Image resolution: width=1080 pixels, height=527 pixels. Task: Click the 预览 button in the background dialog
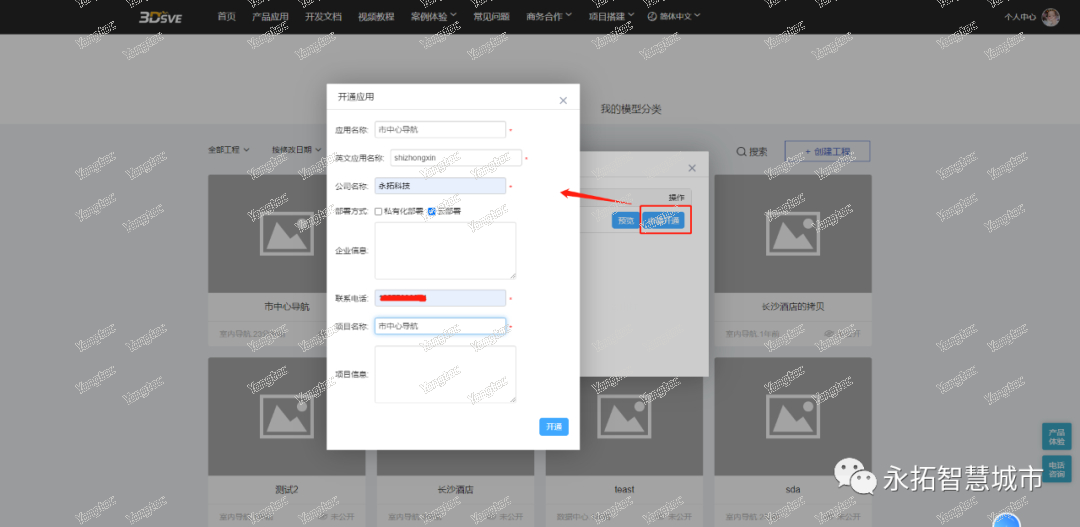click(x=625, y=221)
